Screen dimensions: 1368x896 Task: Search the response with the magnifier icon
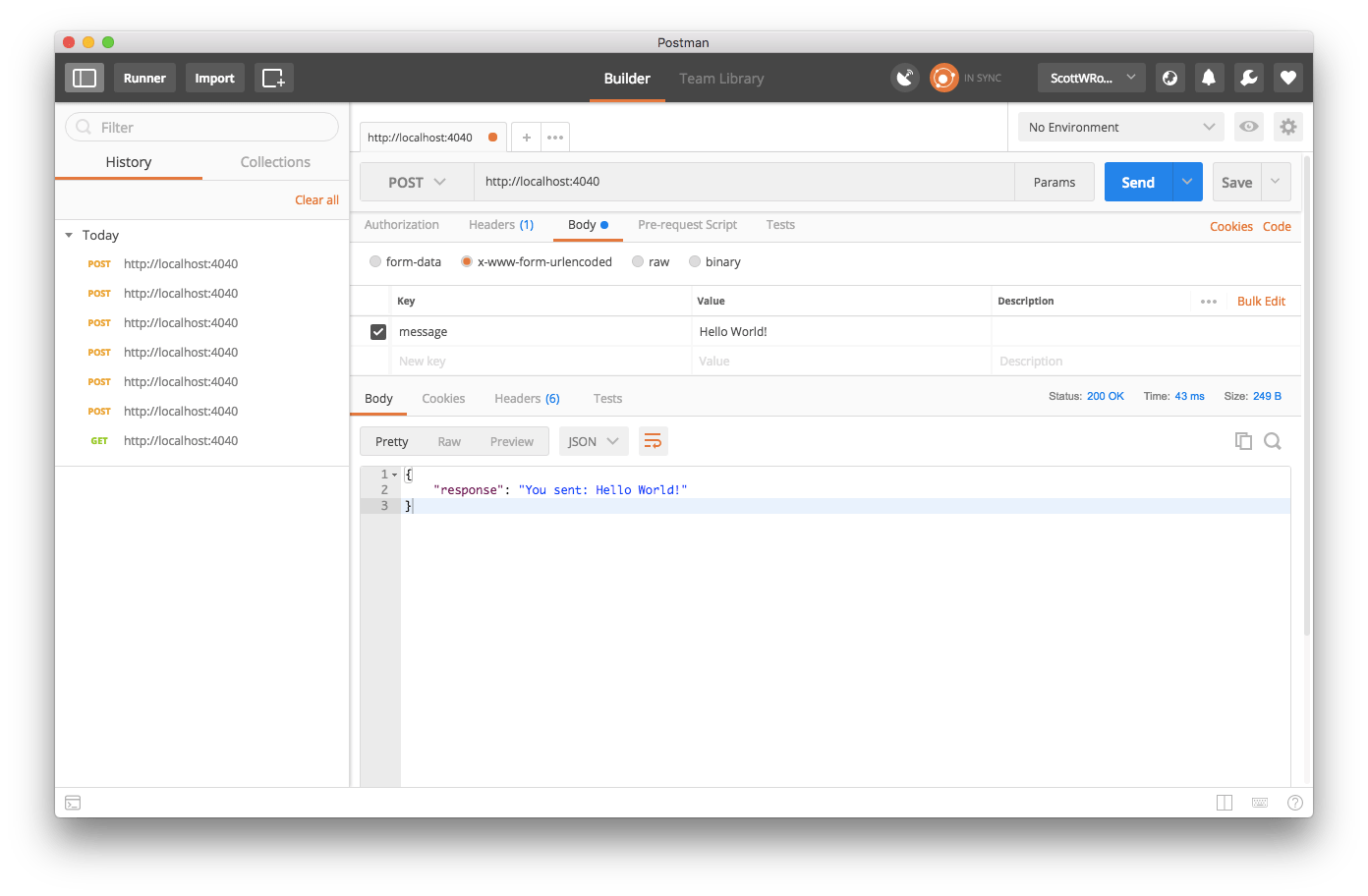(x=1273, y=441)
